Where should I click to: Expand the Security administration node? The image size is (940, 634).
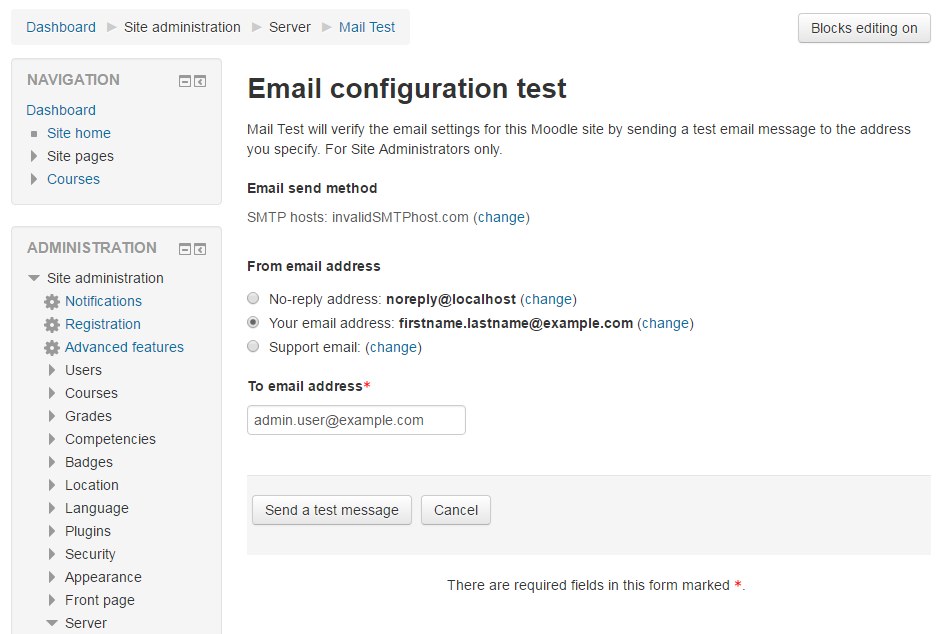[52, 554]
